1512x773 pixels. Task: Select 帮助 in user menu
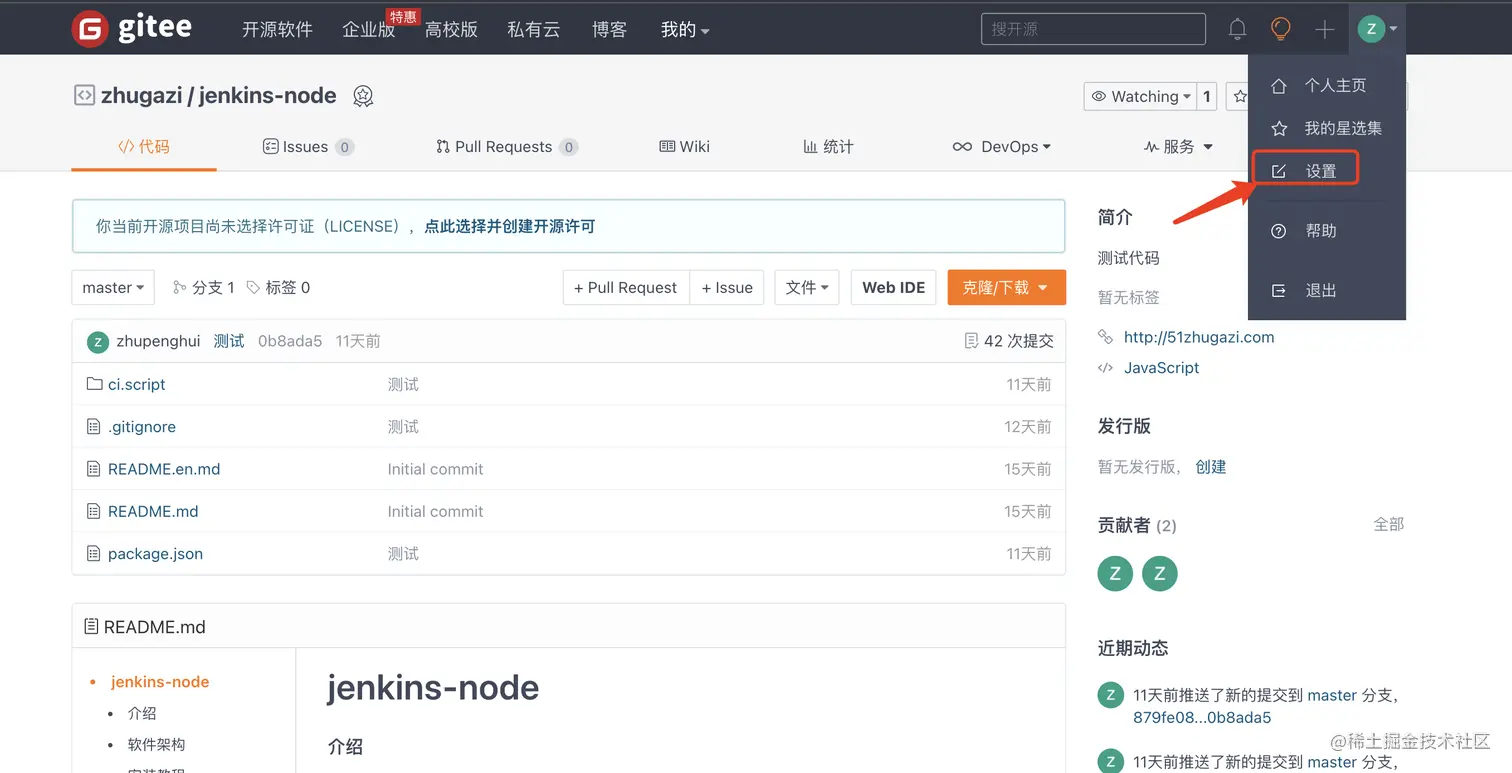coord(1327,231)
